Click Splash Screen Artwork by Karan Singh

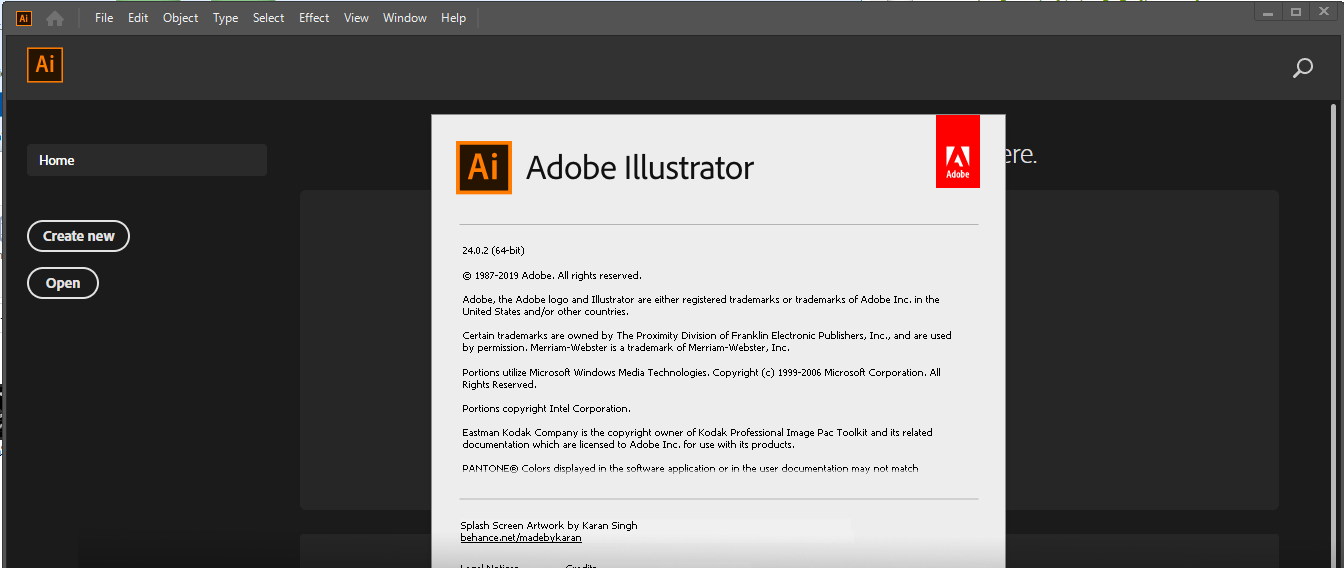tap(549, 525)
